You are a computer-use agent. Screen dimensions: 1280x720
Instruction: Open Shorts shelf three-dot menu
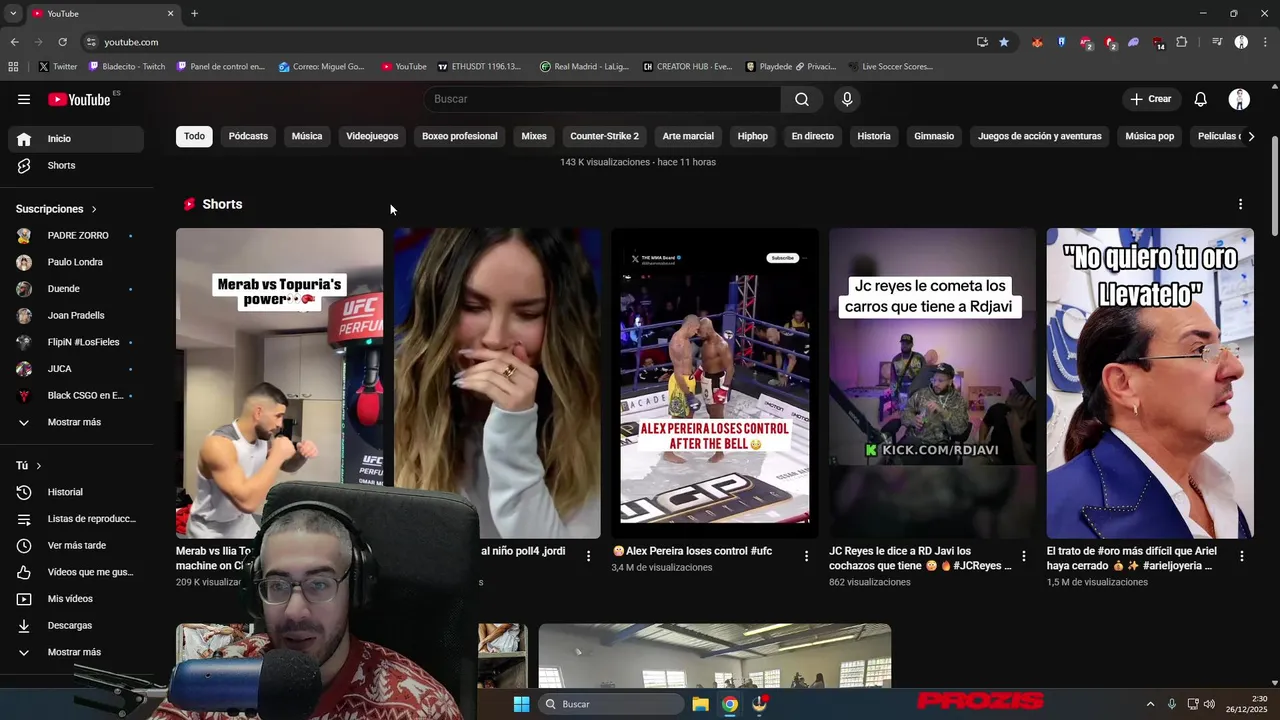1241,204
